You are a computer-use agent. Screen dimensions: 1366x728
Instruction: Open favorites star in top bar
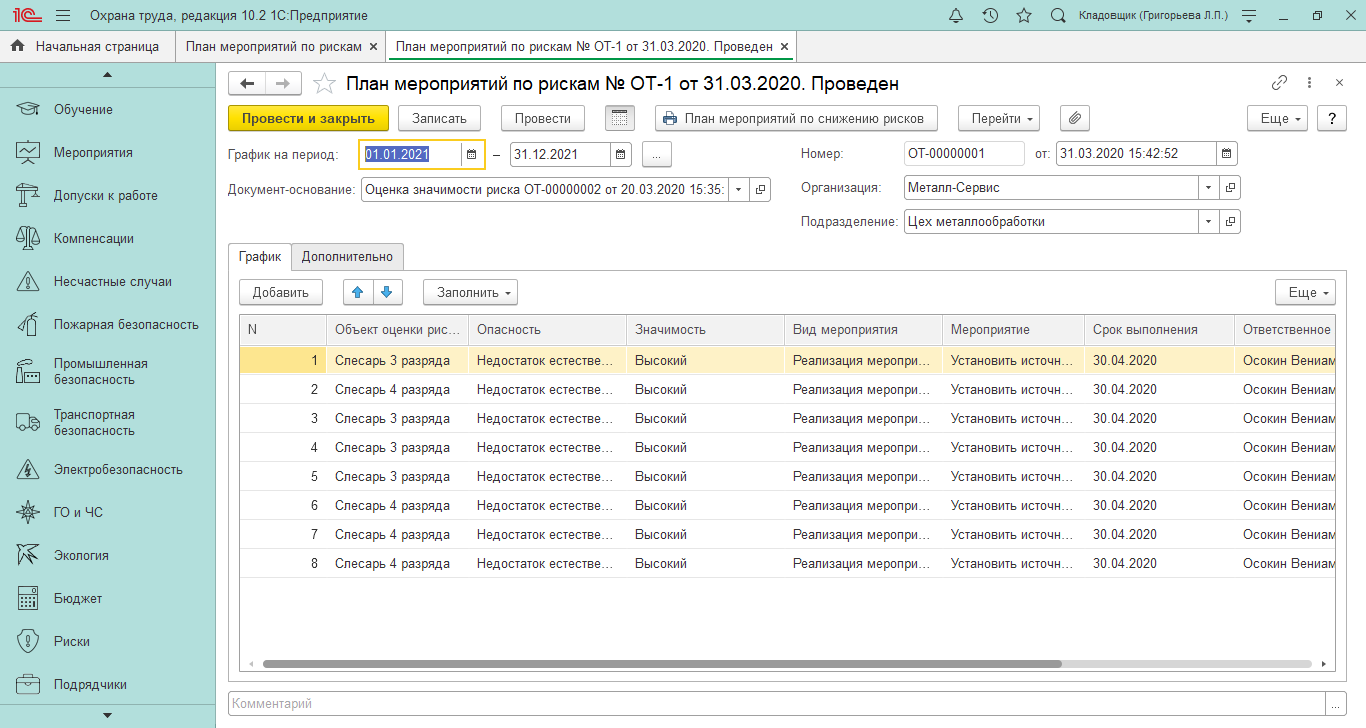(1024, 16)
